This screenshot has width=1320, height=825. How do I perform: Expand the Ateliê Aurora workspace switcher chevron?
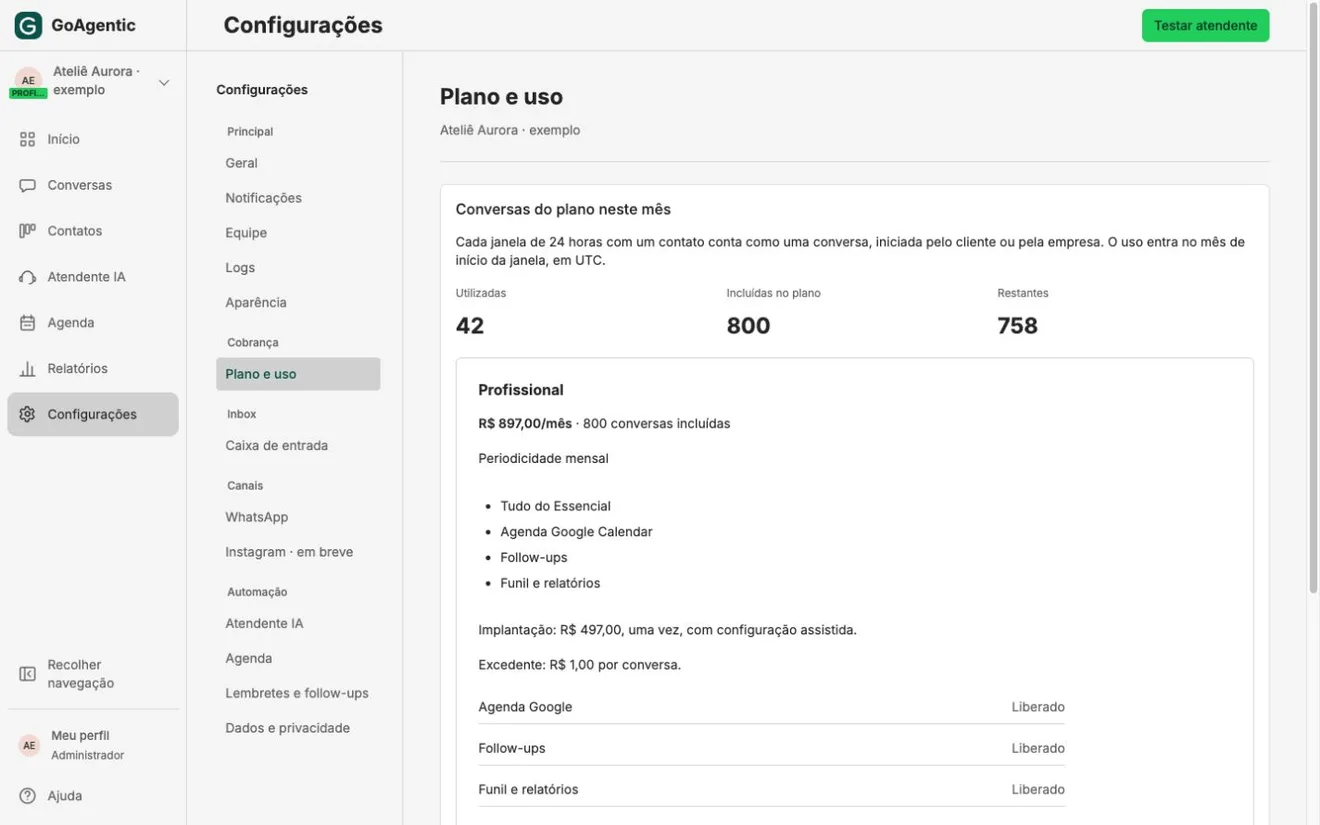(x=164, y=82)
